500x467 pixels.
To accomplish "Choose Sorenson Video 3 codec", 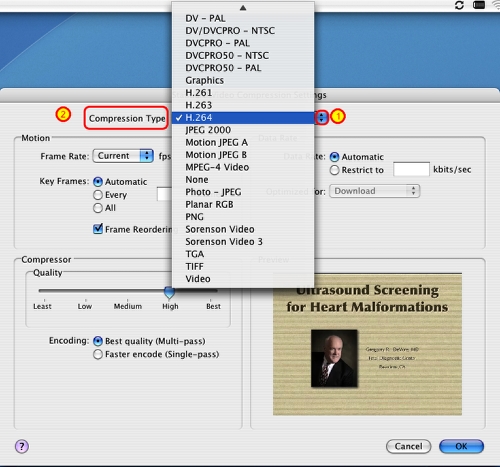I will coord(243,242).
